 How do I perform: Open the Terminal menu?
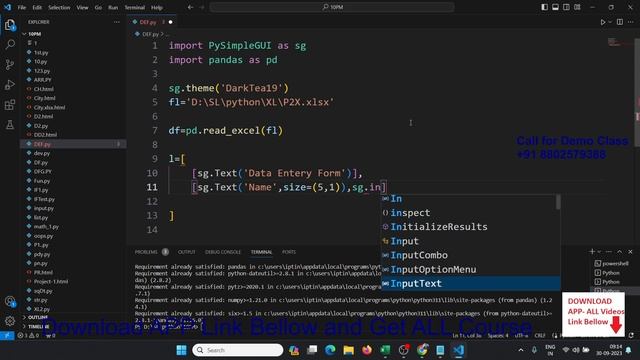[x=135, y=7]
